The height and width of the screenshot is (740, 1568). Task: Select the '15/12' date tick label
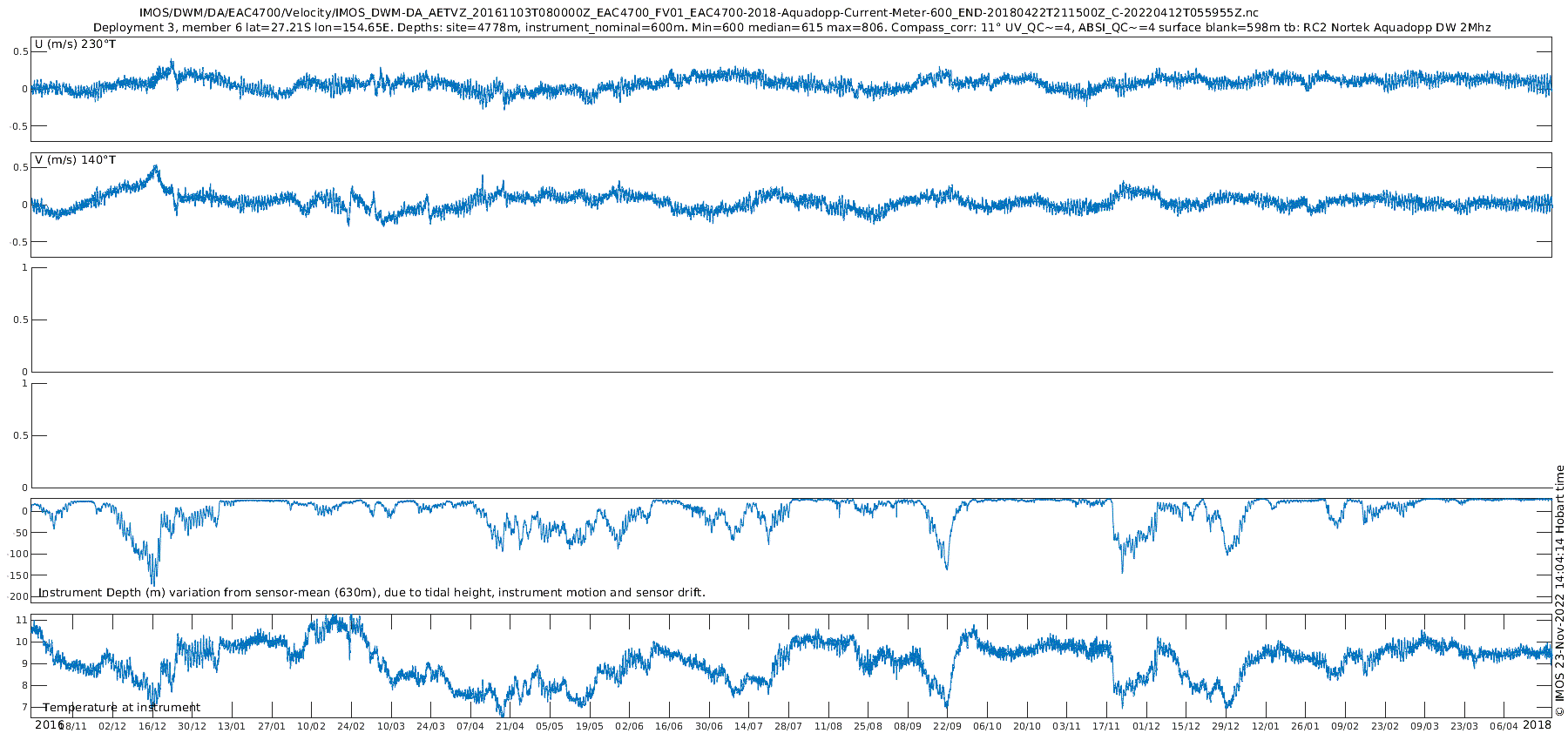coord(1186,726)
